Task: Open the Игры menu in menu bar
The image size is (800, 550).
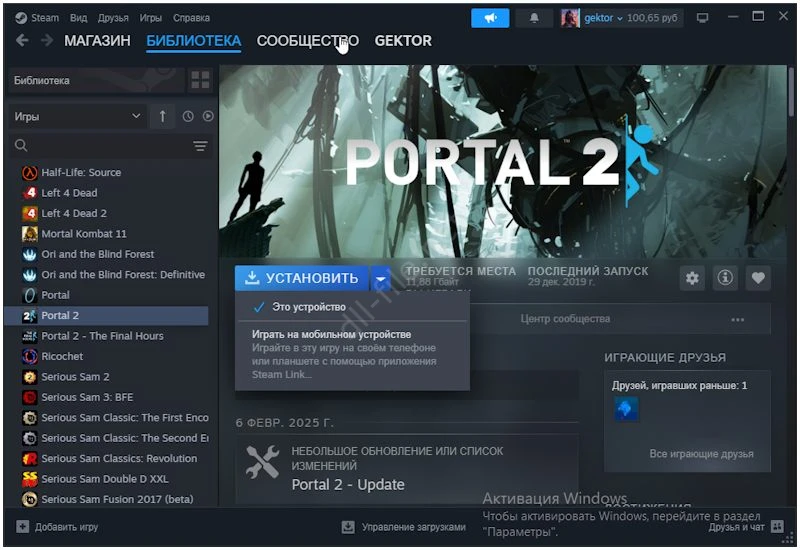Action: click(x=151, y=18)
